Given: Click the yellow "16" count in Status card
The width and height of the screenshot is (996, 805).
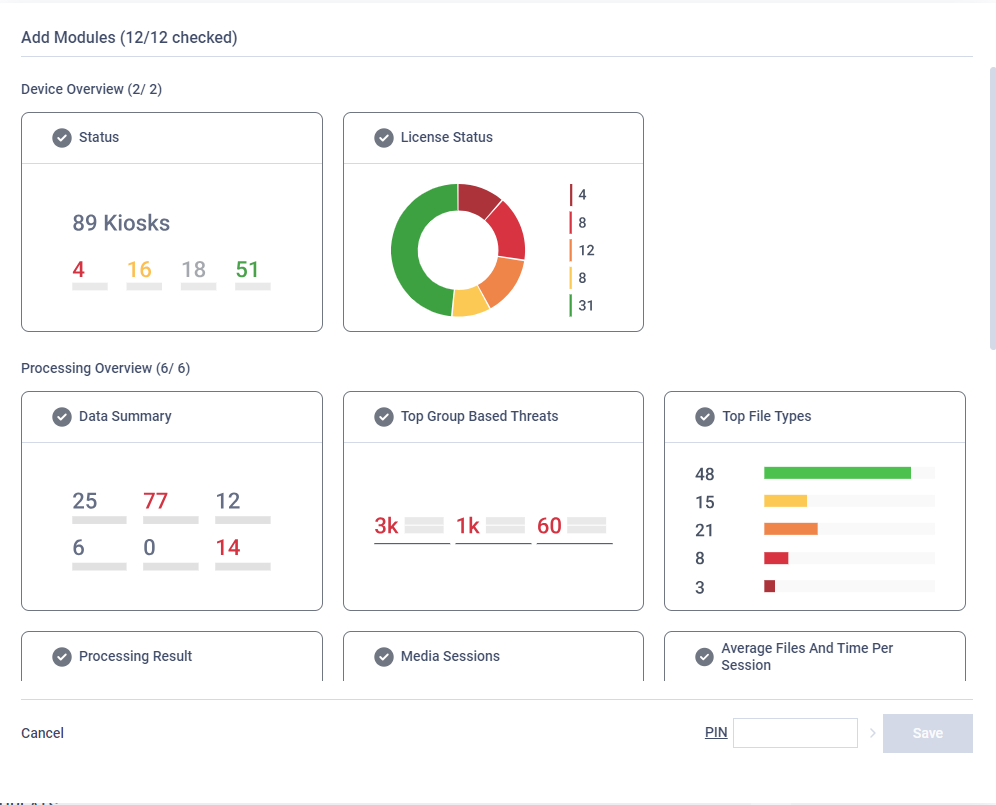Looking at the screenshot, I should tap(139, 269).
